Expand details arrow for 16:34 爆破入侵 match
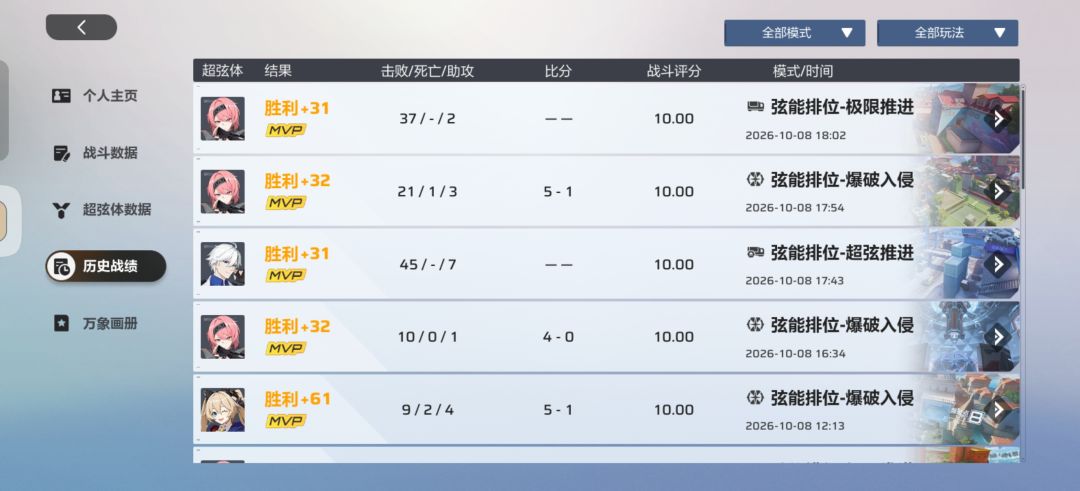Image resolution: width=1080 pixels, height=491 pixels. tap(997, 337)
